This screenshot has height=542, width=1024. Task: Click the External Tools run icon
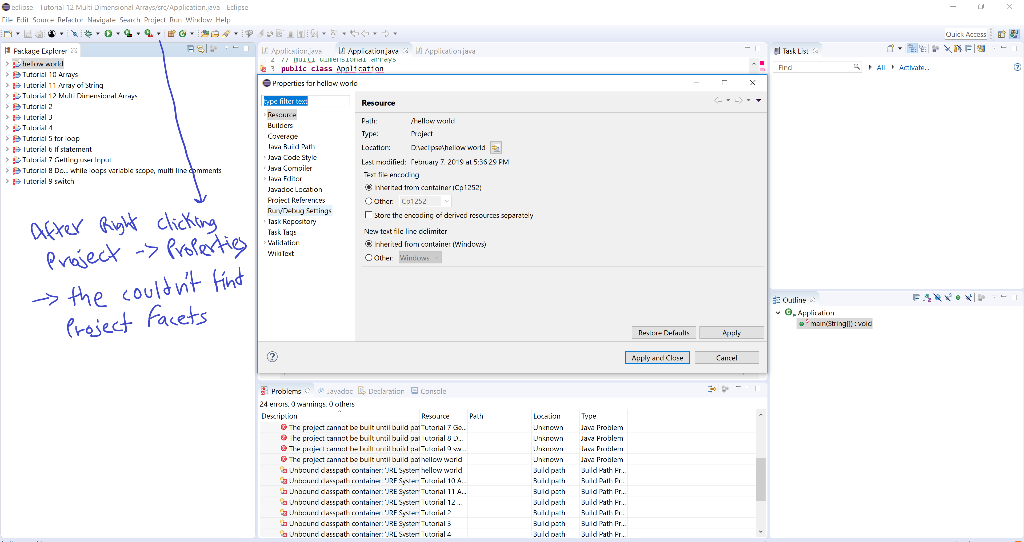pyautogui.click(x=149, y=33)
